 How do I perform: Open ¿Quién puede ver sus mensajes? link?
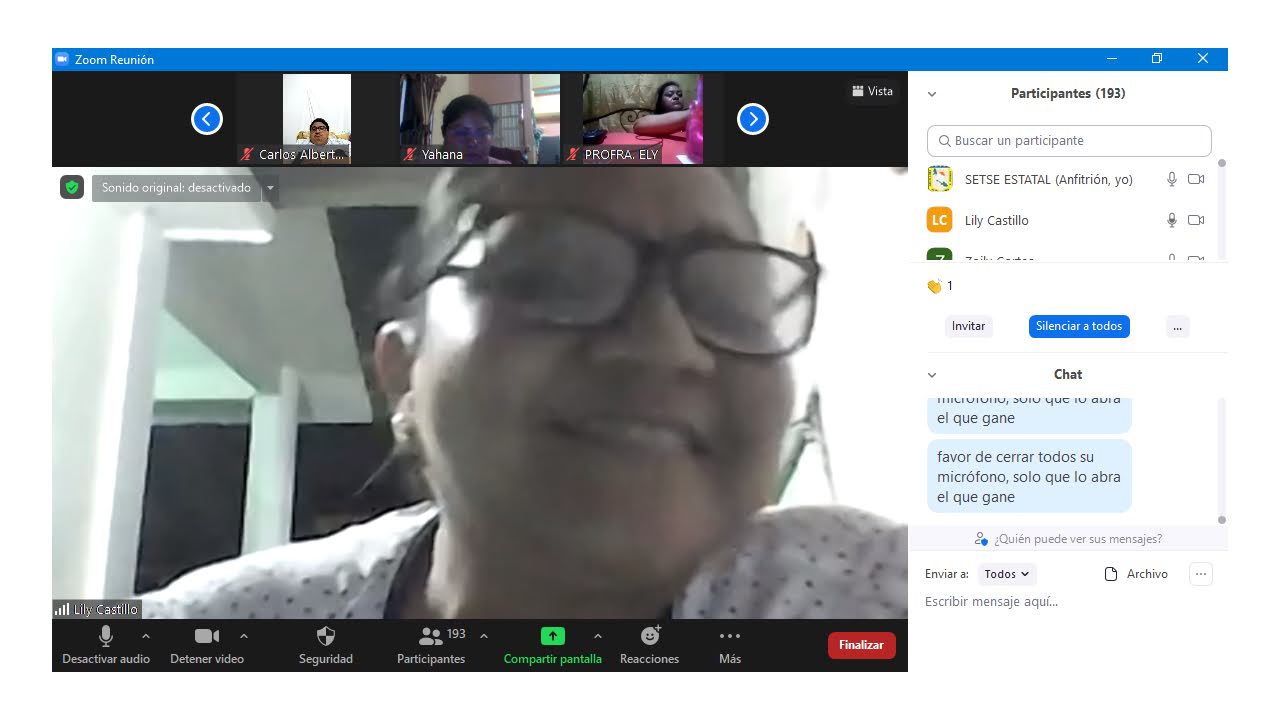pyautogui.click(x=1068, y=539)
